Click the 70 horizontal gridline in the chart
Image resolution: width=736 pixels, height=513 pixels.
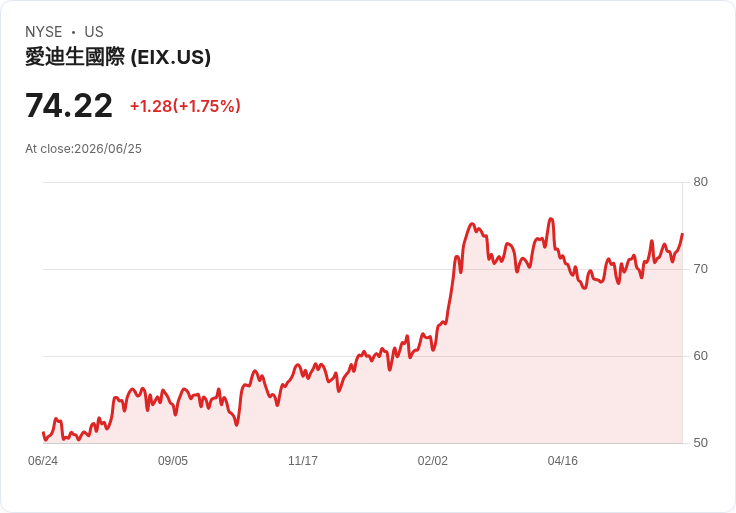362,269
